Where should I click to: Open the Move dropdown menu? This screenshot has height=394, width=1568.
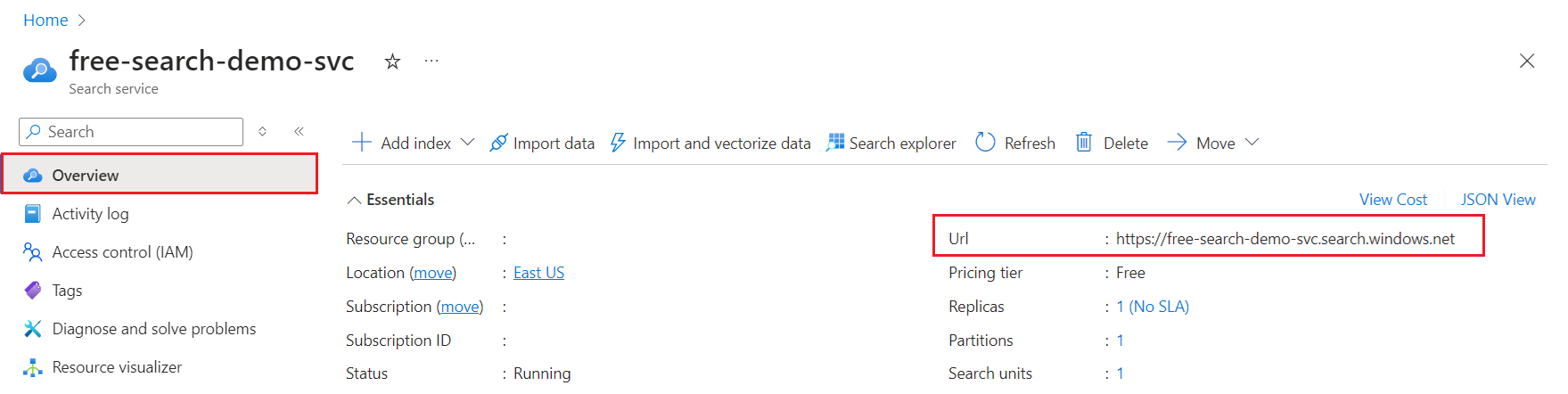coord(1252,143)
